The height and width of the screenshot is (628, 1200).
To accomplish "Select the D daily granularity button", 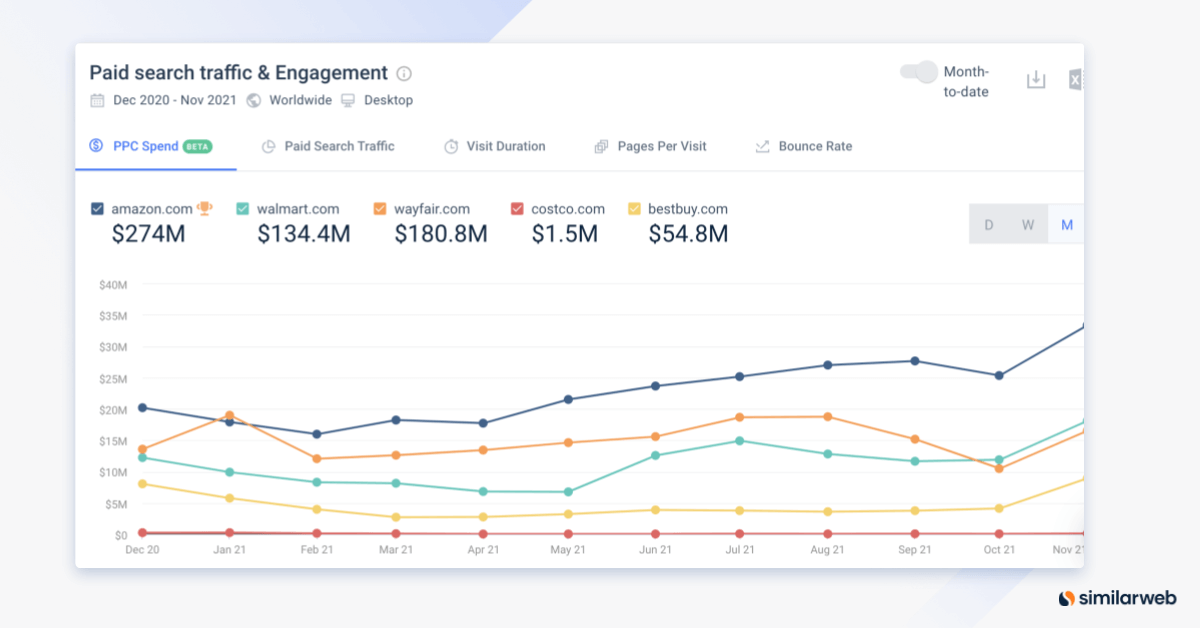I will tap(989, 224).
